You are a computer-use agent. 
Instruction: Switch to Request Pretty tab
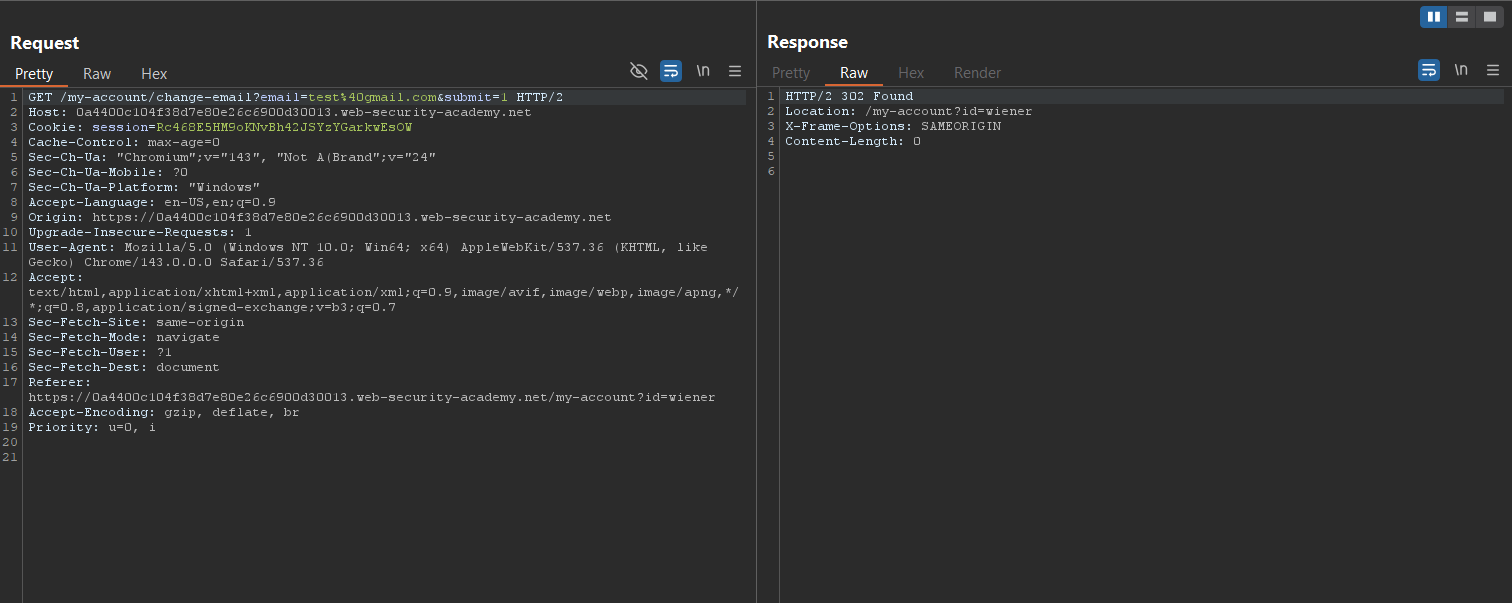point(34,74)
